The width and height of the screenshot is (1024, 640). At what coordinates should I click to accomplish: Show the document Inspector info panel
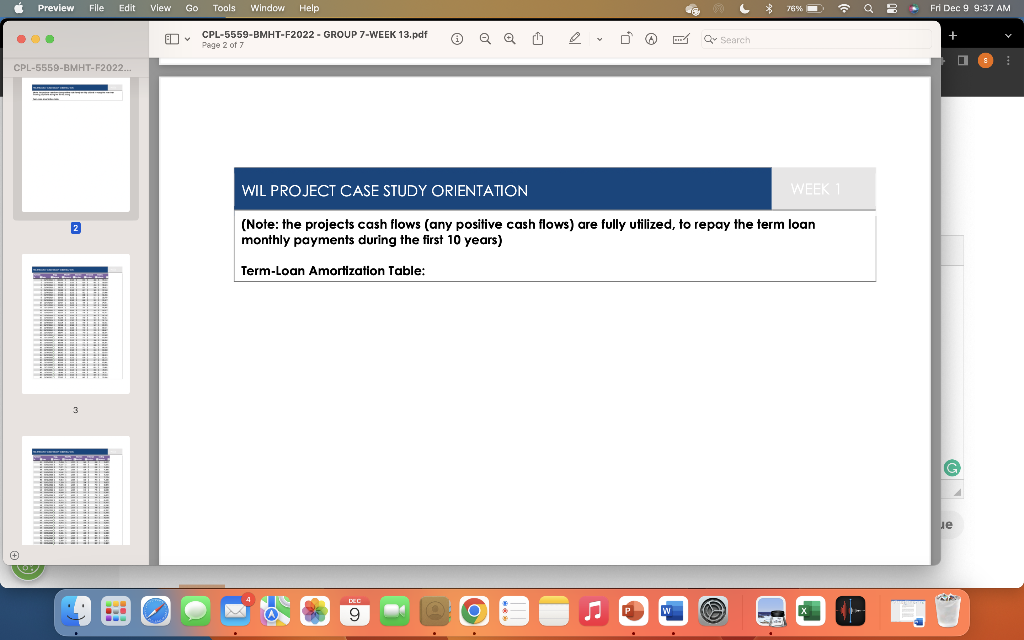457,39
